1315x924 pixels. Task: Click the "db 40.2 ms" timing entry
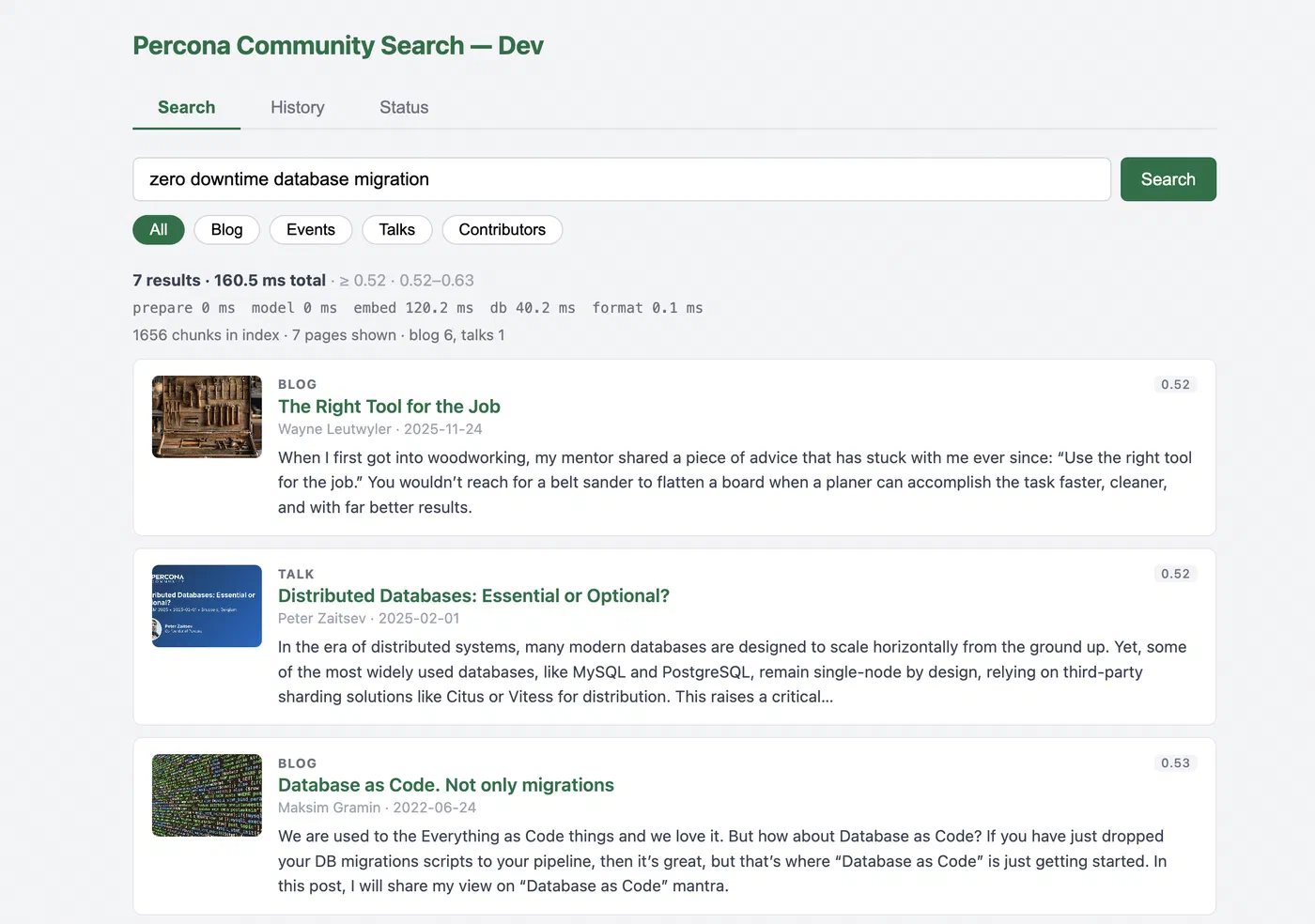pos(533,308)
